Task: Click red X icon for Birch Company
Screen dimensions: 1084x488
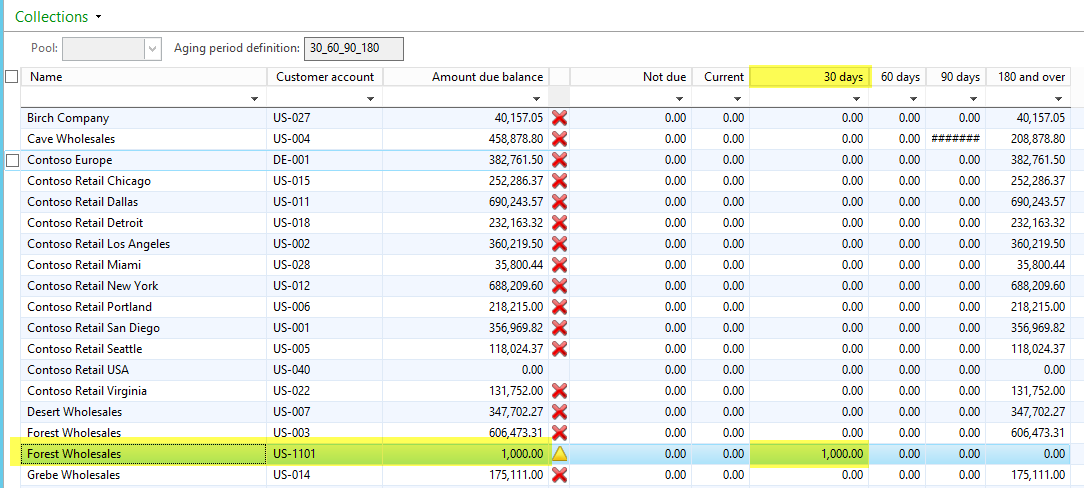Action: click(559, 118)
